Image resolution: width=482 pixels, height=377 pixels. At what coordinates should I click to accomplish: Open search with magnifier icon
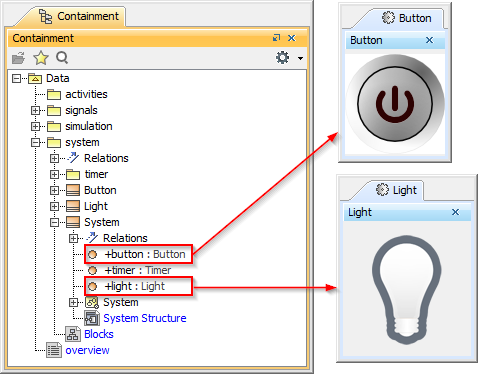(62, 58)
